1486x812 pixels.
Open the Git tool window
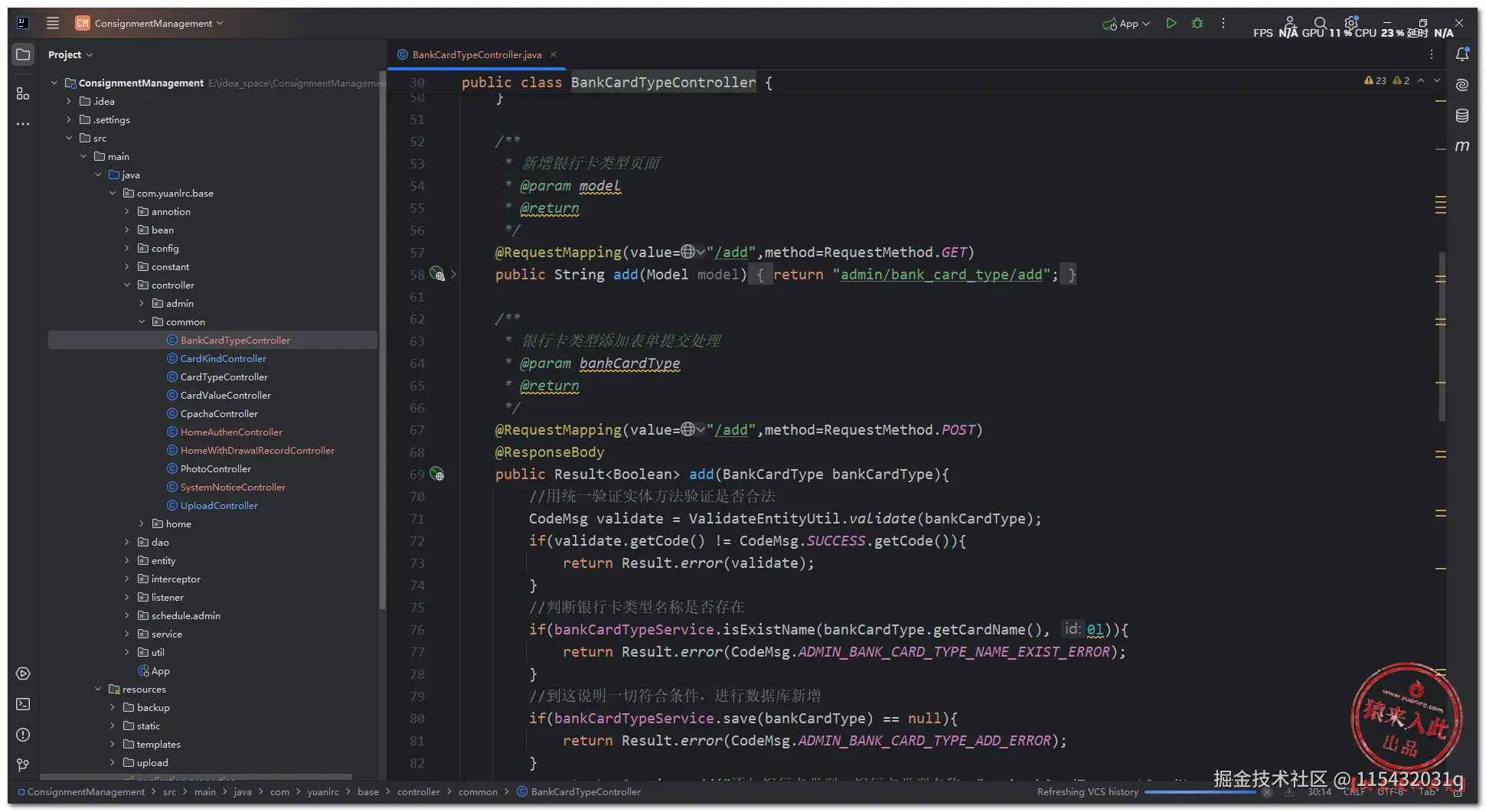point(23,765)
